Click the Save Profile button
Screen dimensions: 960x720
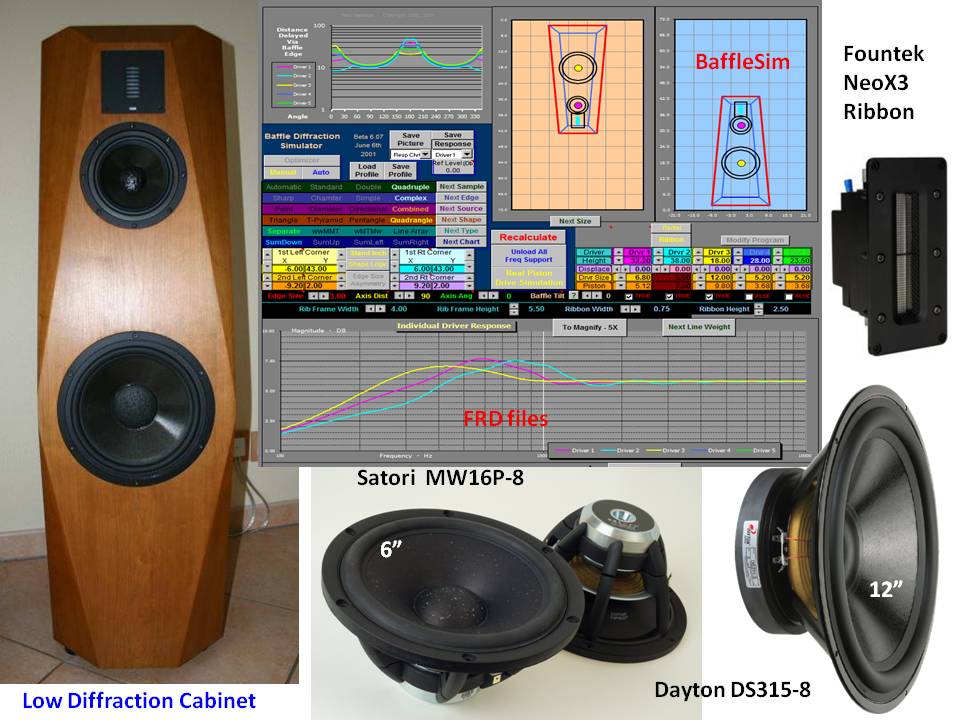coord(400,170)
